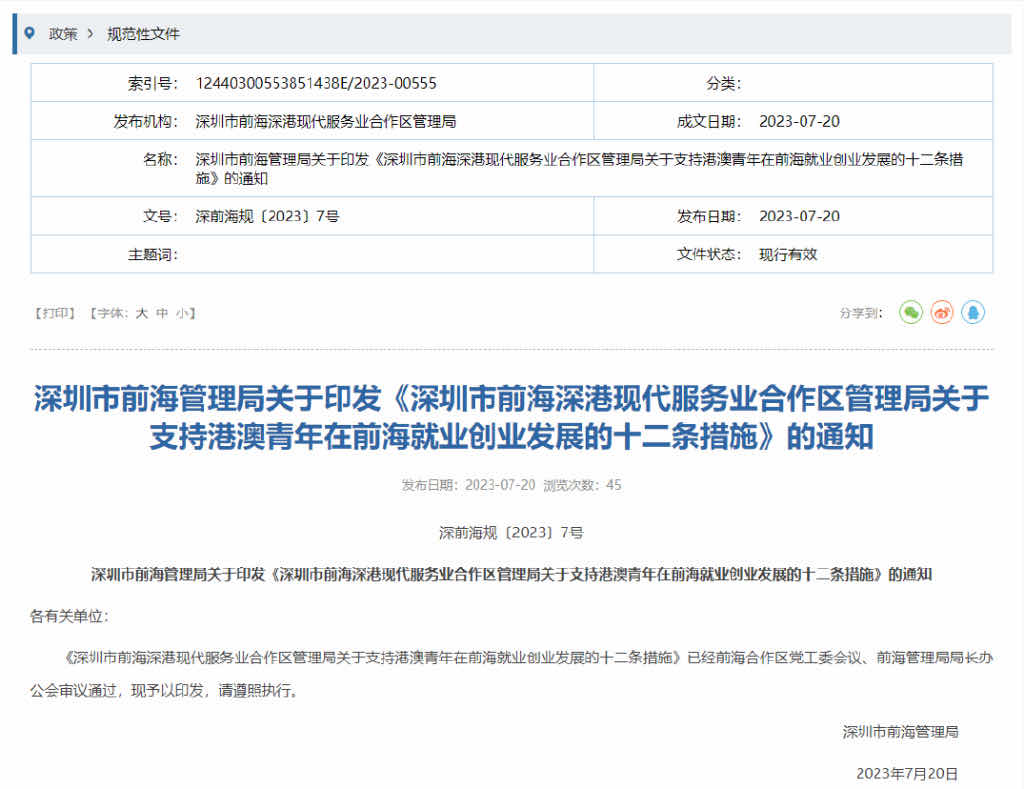The height and width of the screenshot is (789, 1024).
Task: Click the breadcrumb chevron arrow after 政策
Action: (x=91, y=34)
